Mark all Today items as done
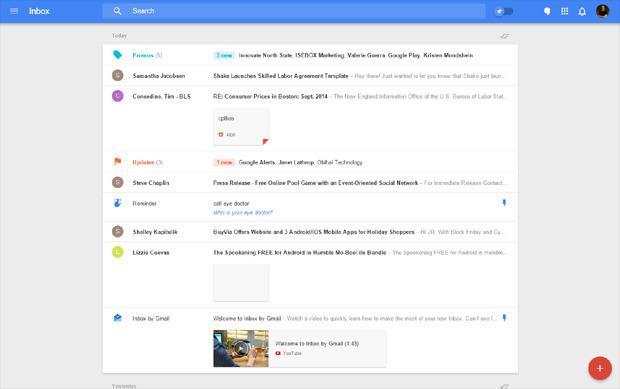Screen dimensions: 620x389 pos(505,36)
